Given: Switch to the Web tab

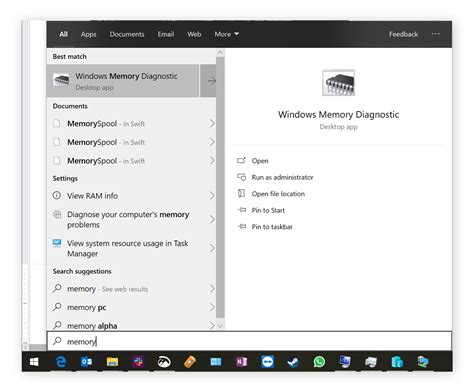Looking at the screenshot, I should click(194, 34).
